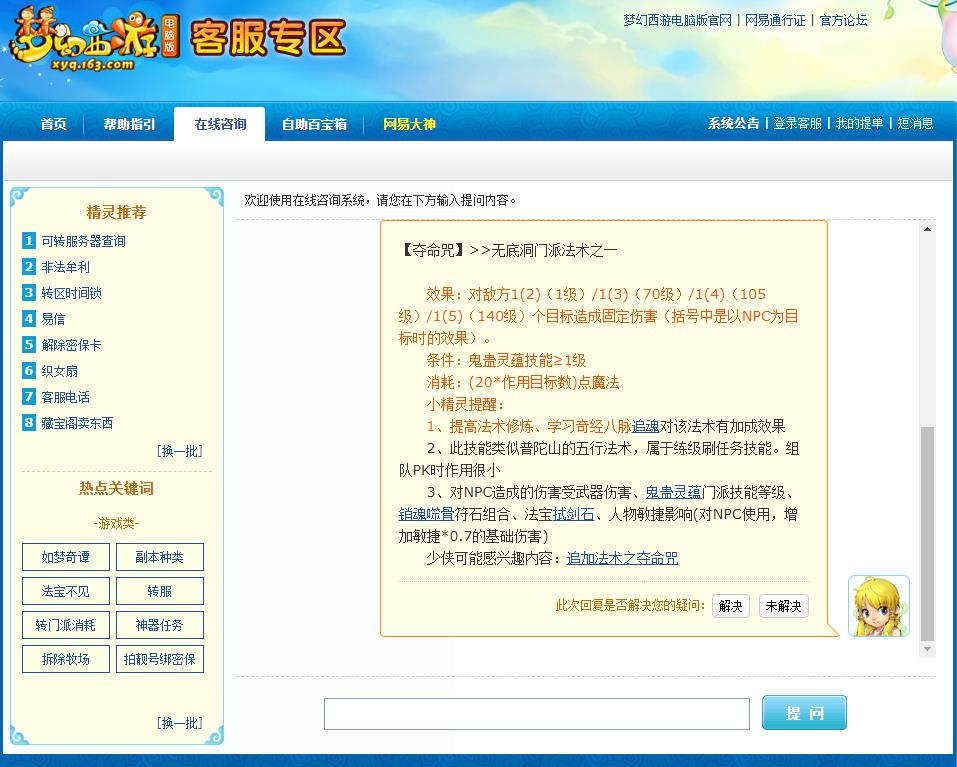
Task: Click the question input field
Action: (536, 714)
